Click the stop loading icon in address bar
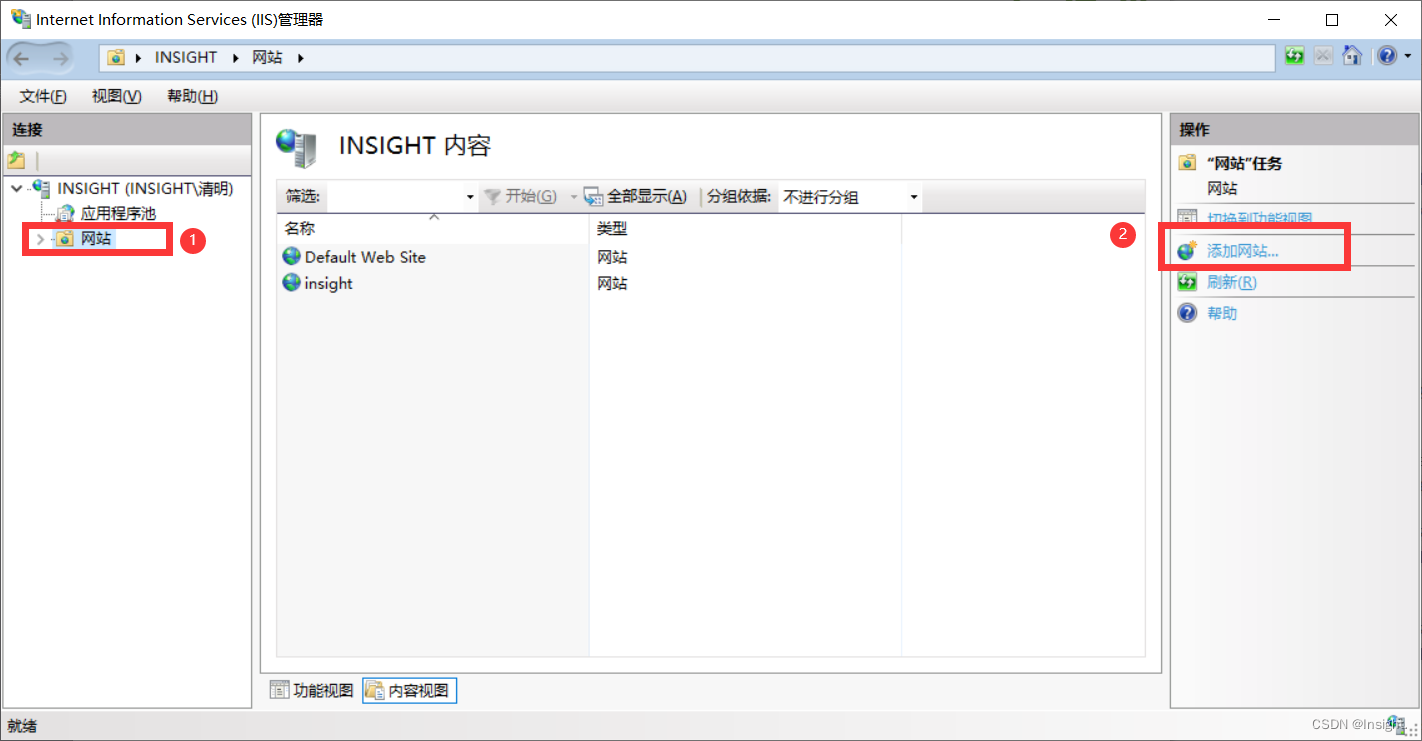 [1323, 56]
